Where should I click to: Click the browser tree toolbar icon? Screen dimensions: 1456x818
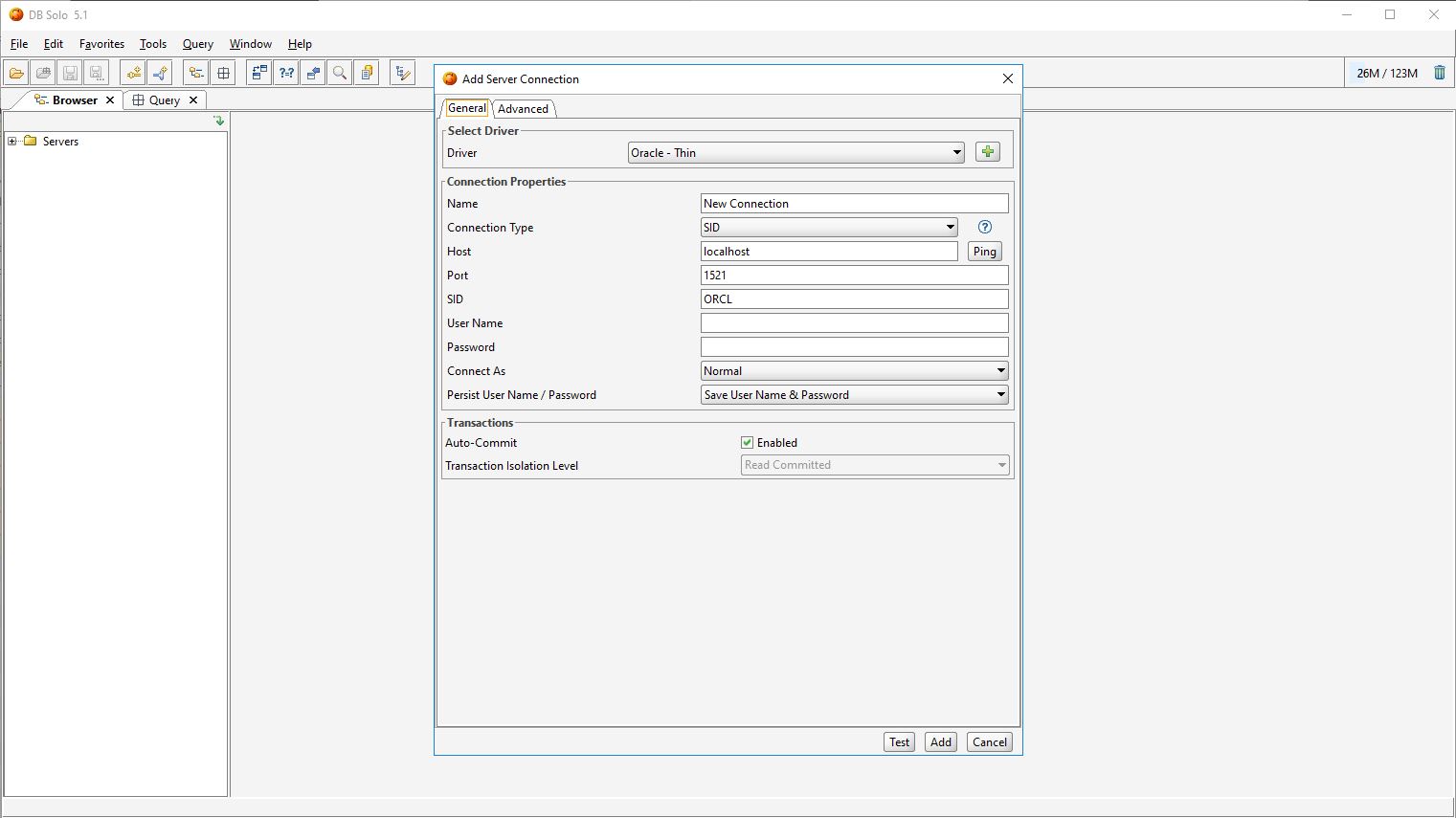click(196, 73)
